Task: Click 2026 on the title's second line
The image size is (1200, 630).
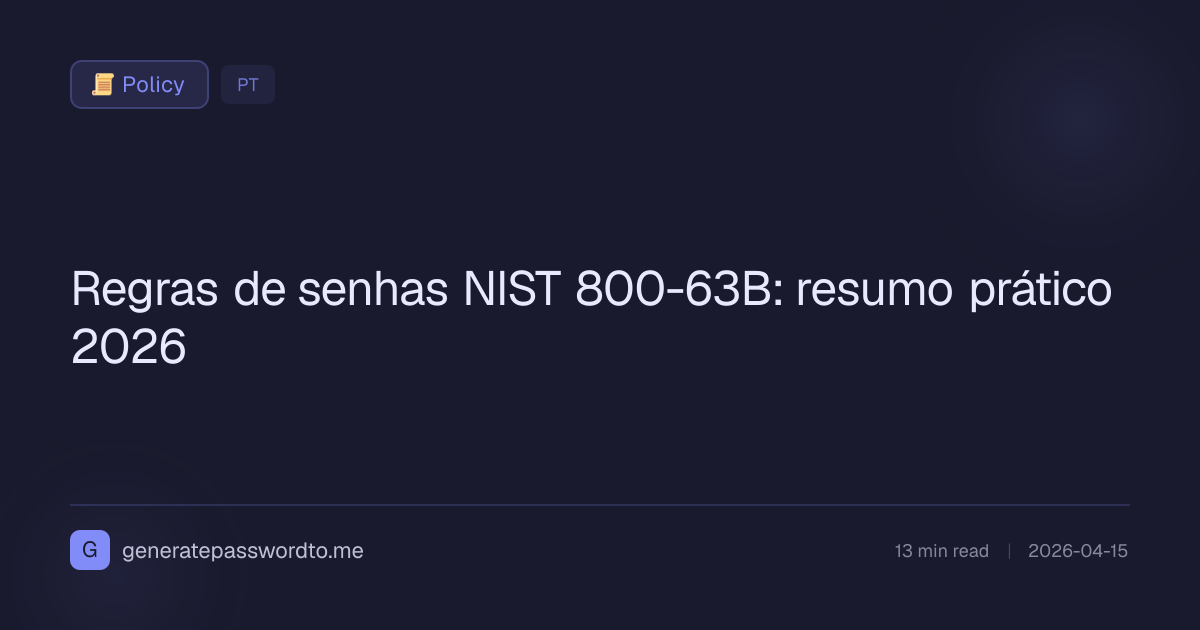Action: [x=129, y=347]
